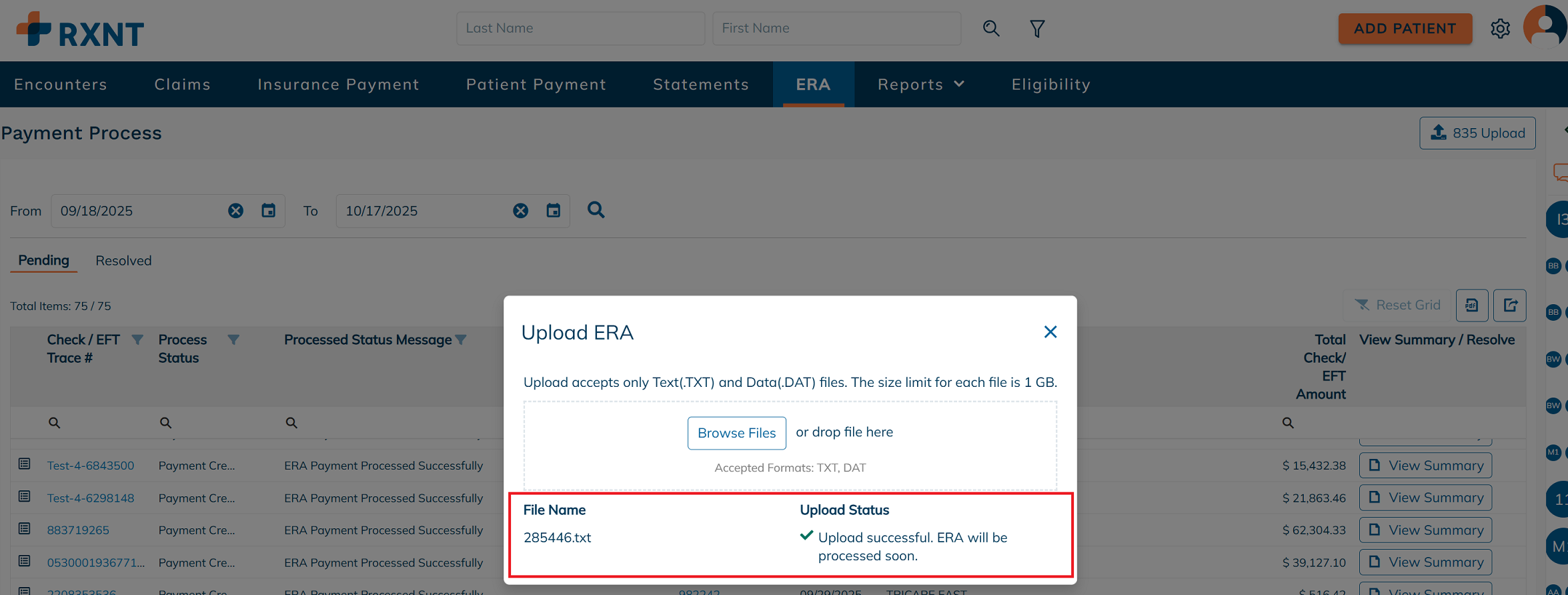1568x595 pixels.
Task: Click the patient search magnifier icon
Action: click(990, 28)
